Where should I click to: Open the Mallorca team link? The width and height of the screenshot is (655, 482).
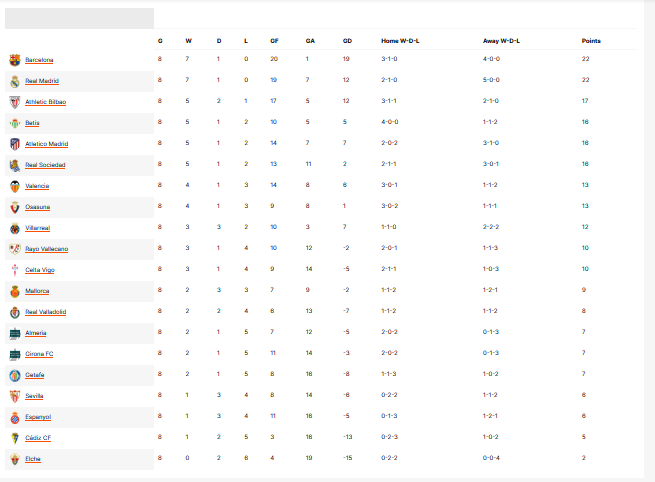tap(37, 291)
